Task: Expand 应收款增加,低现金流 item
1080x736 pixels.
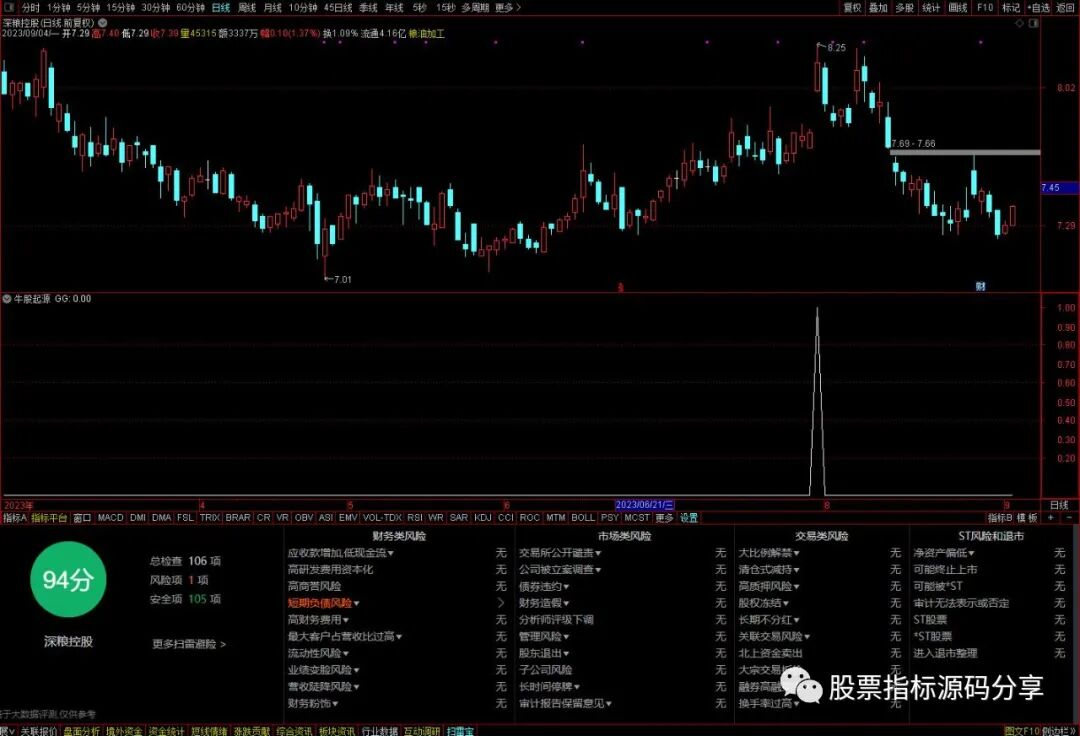Action: (340, 553)
